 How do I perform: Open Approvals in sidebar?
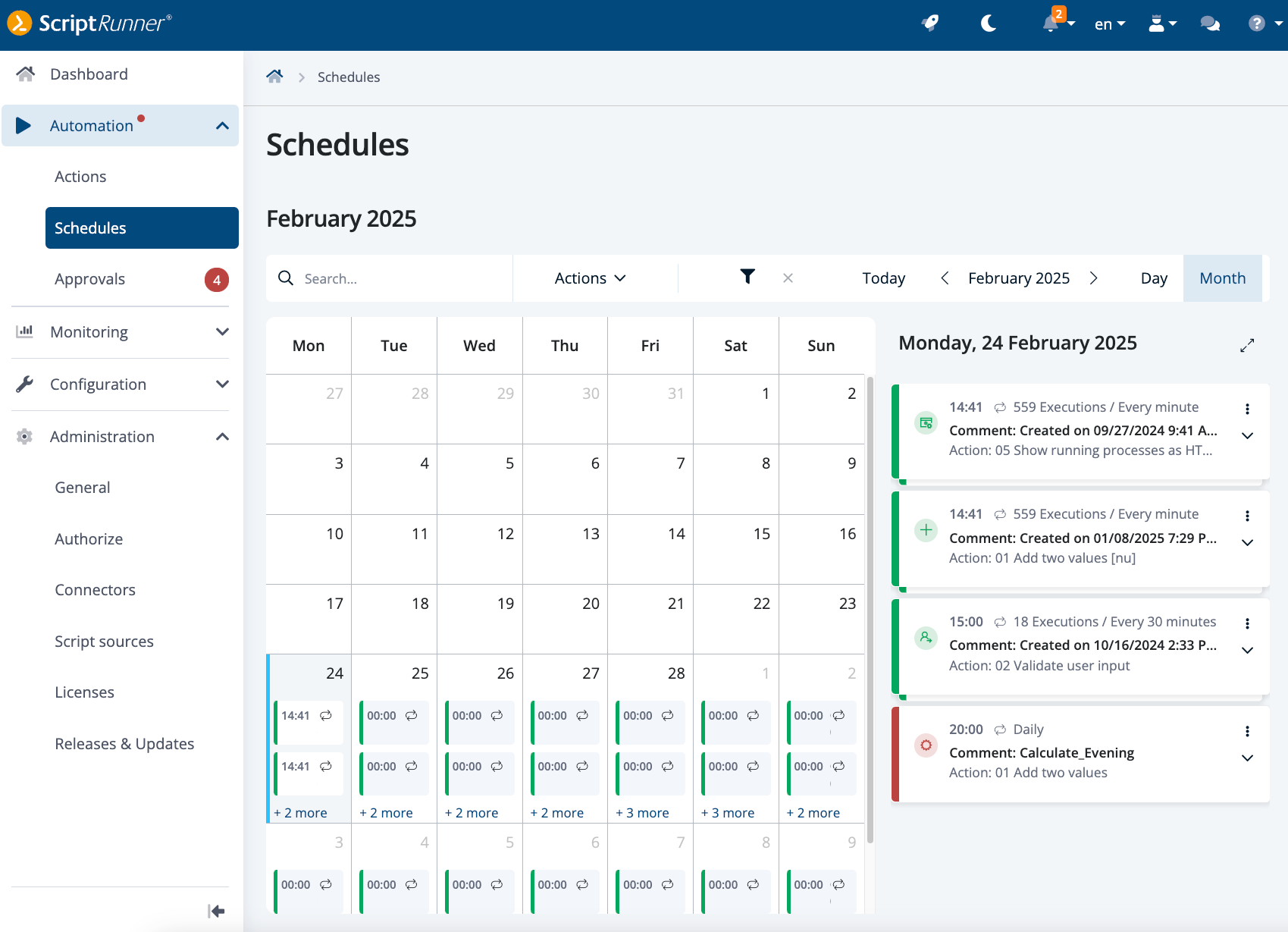point(89,279)
